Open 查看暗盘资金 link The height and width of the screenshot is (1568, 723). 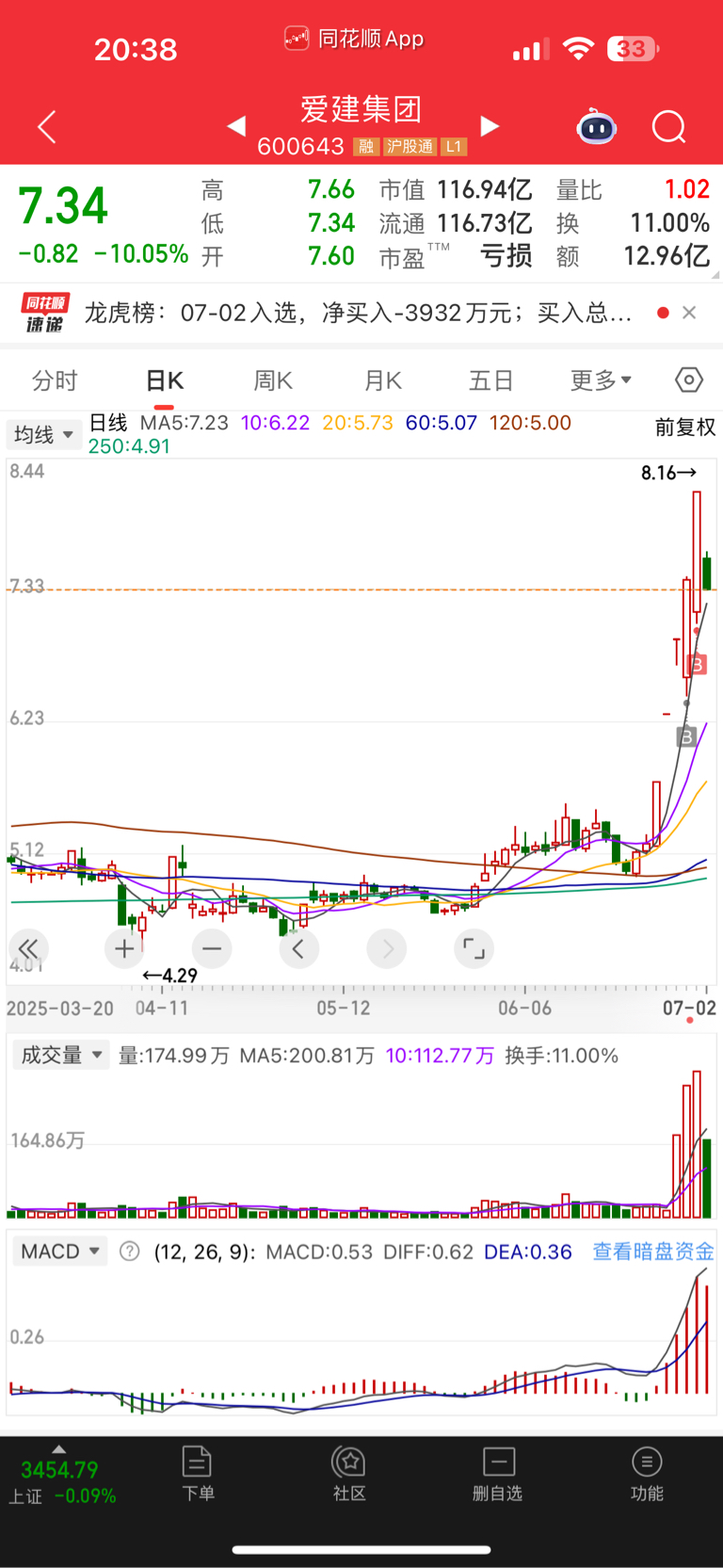[x=653, y=1252]
